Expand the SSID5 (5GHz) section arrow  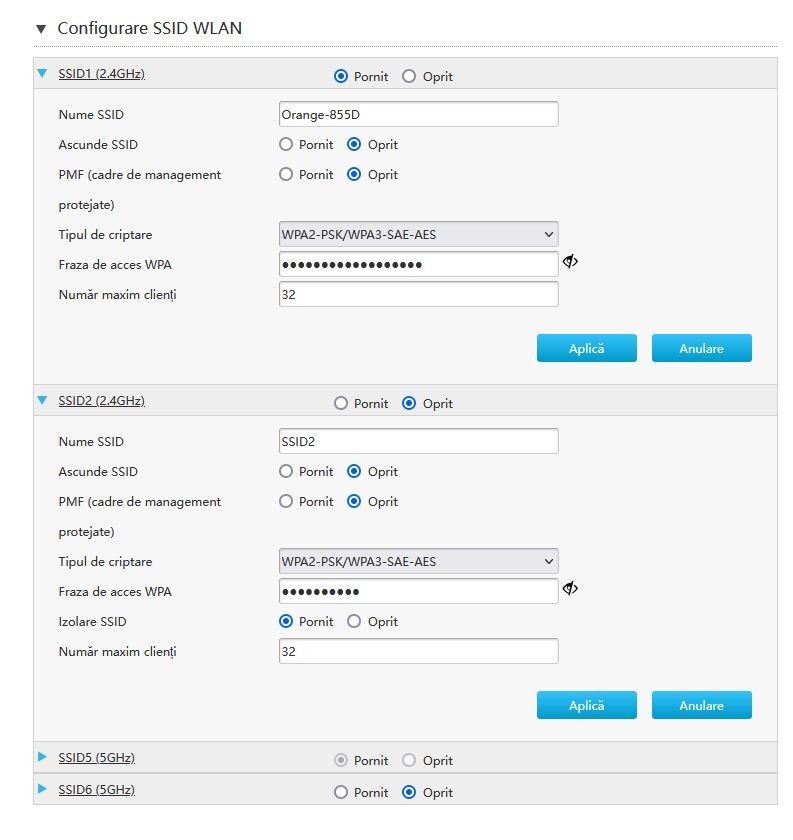(x=42, y=758)
